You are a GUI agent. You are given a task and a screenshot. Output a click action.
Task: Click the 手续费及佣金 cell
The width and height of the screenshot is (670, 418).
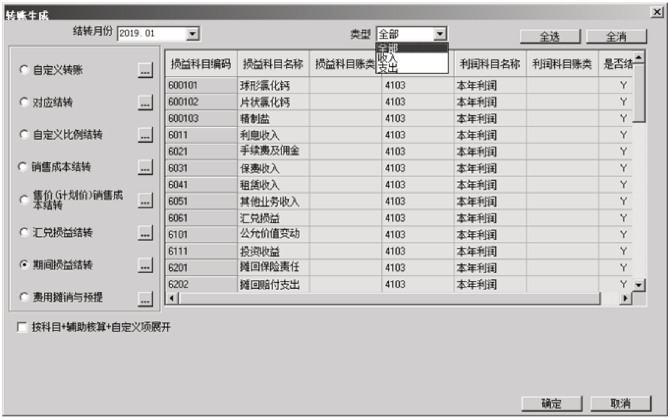tap(273, 151)
